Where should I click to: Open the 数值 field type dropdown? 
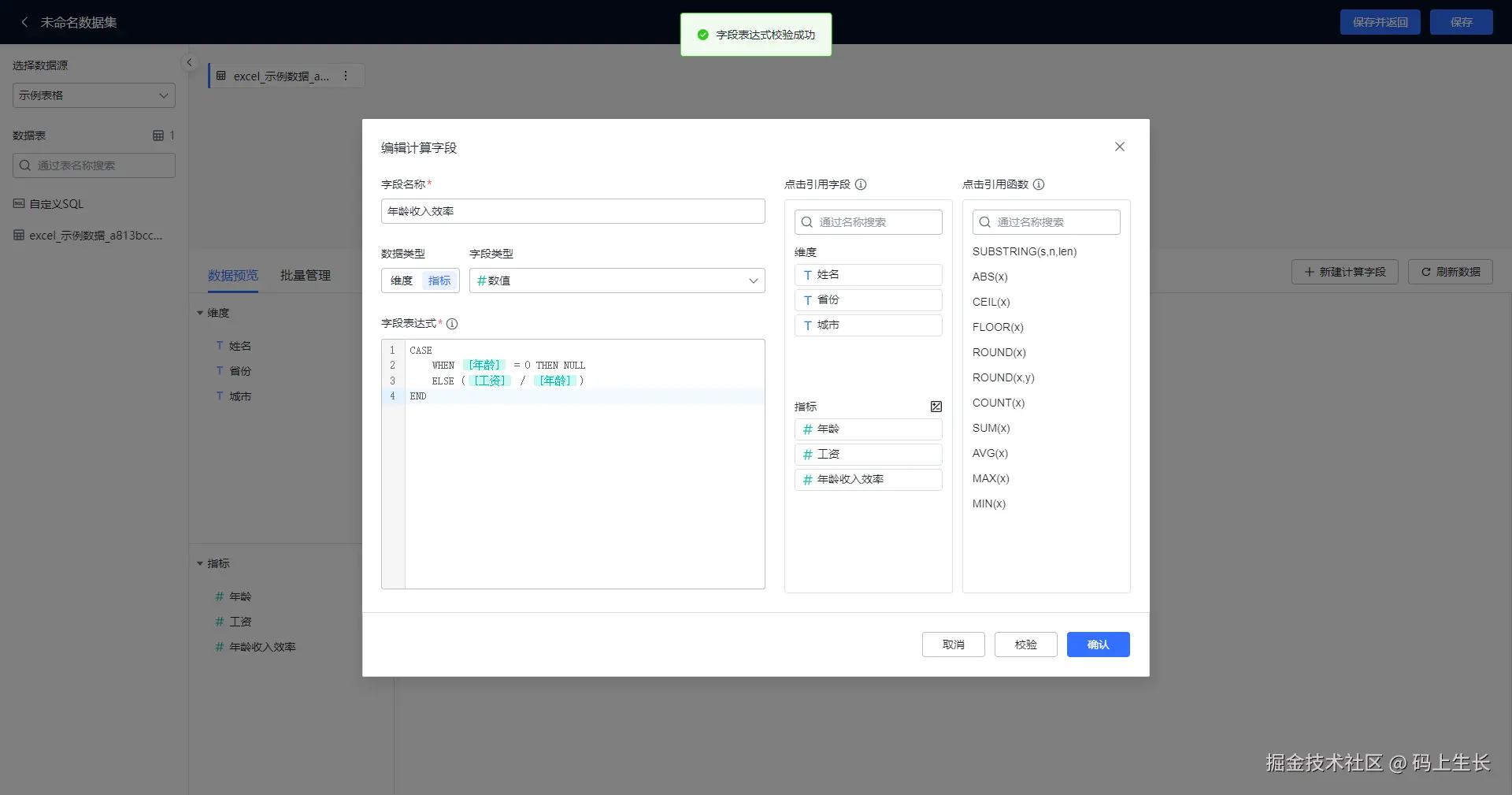617,280
